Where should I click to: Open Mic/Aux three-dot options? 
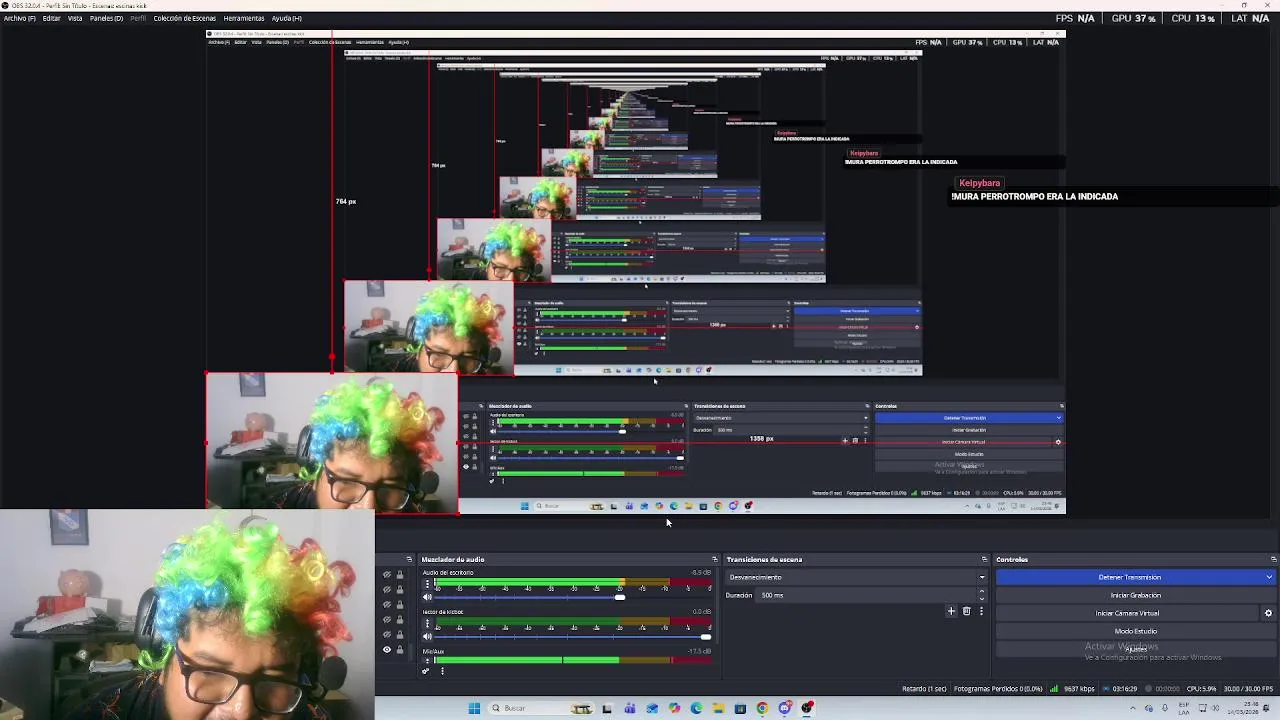(428, 660)
